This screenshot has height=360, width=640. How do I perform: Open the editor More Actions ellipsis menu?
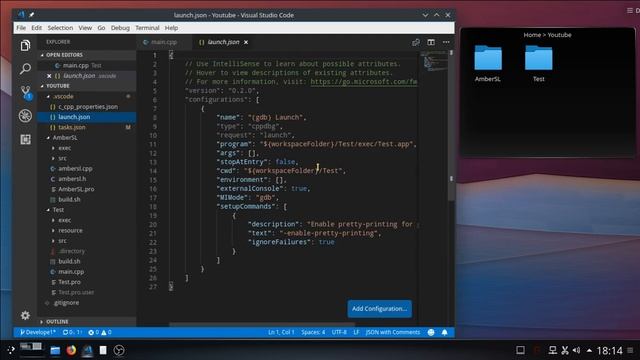coord(446,42)
